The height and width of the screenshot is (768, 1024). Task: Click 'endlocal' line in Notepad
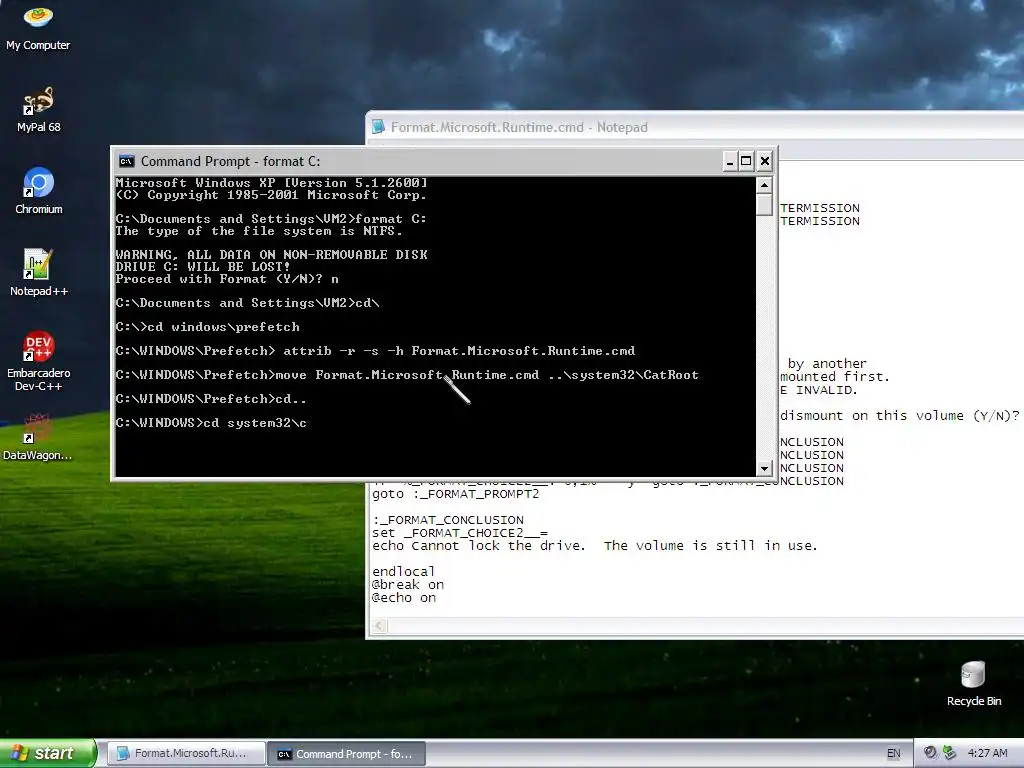[x=404, y=571]
